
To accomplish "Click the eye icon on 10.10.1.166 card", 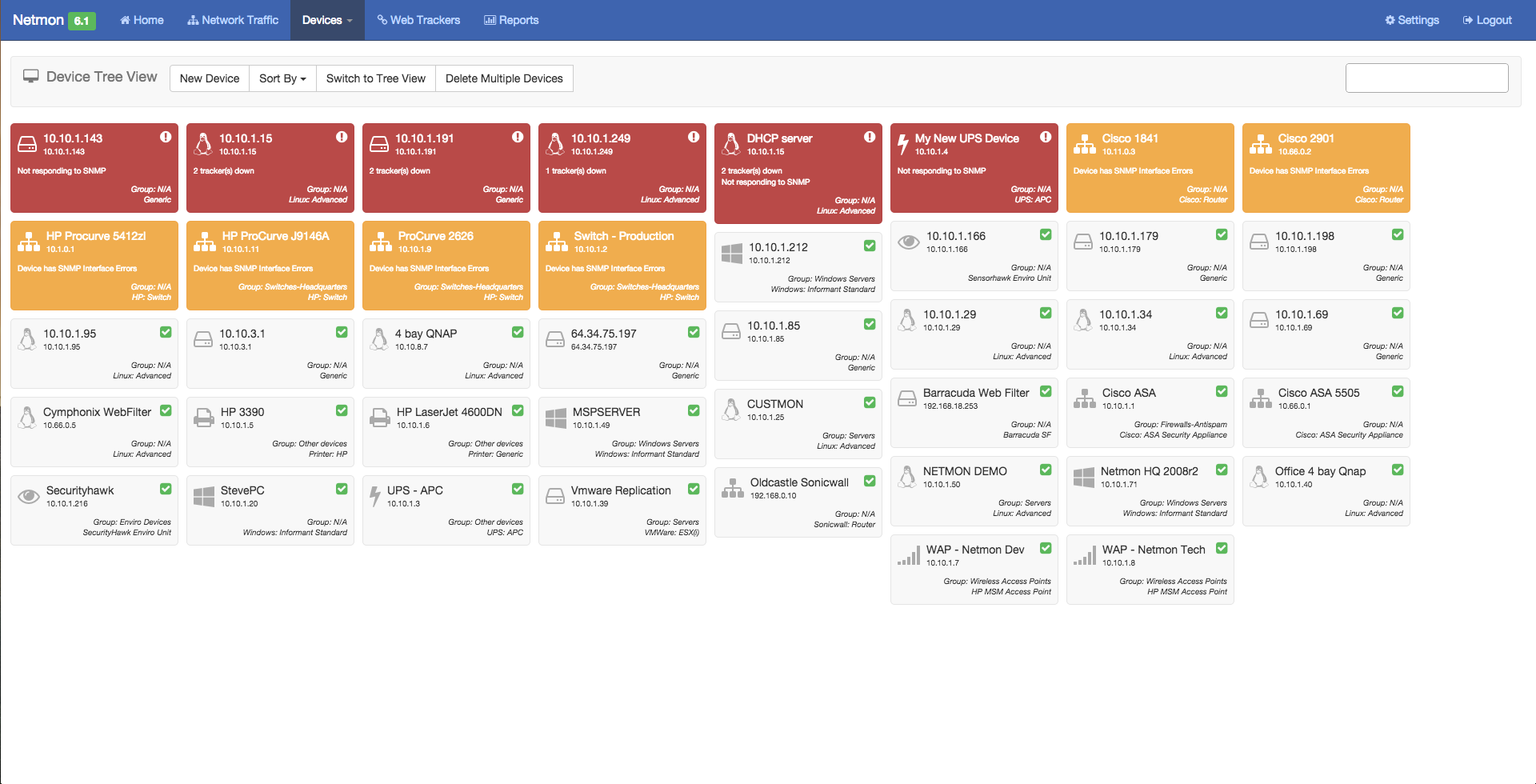I will (908, 242).
